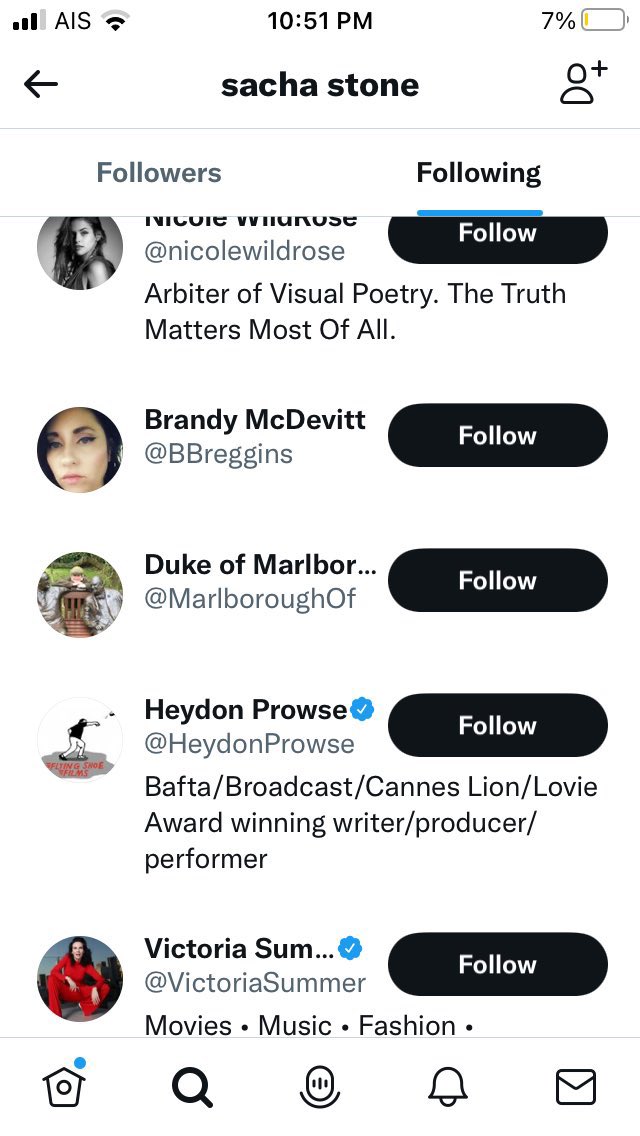This screenshot has height=1136, width=640.
Task: Select the Following tab
Action: [x=479, y=173]
